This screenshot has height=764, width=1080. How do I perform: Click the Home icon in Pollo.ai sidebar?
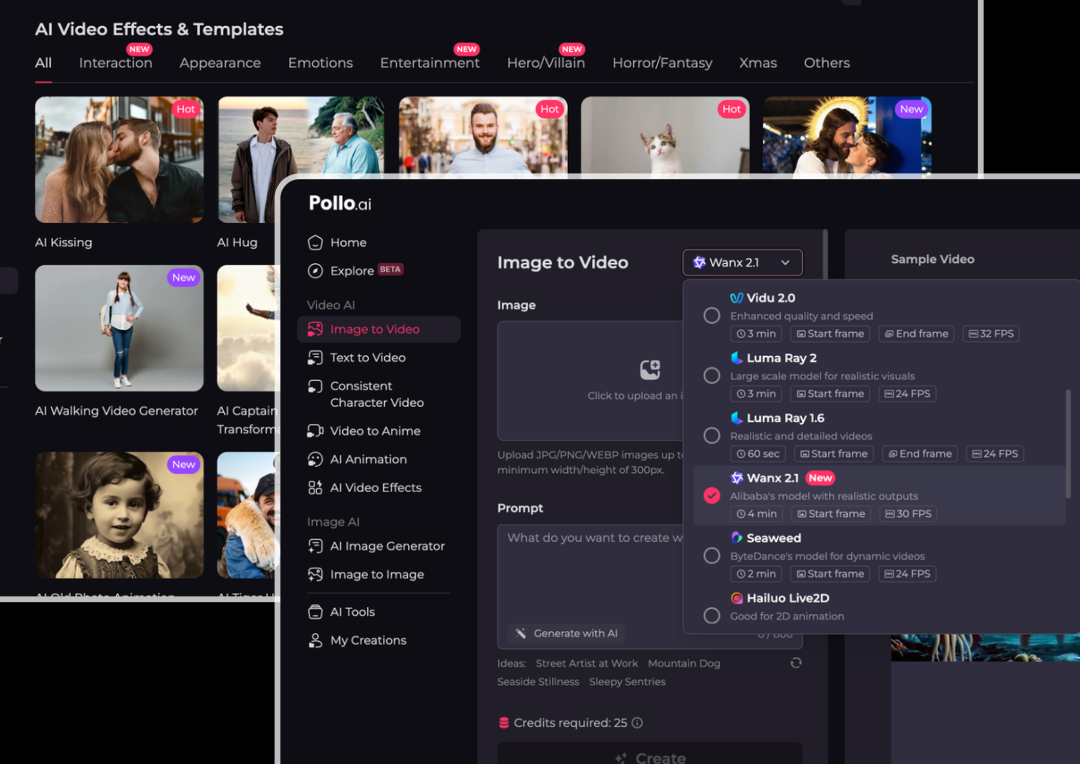point(315,242)
